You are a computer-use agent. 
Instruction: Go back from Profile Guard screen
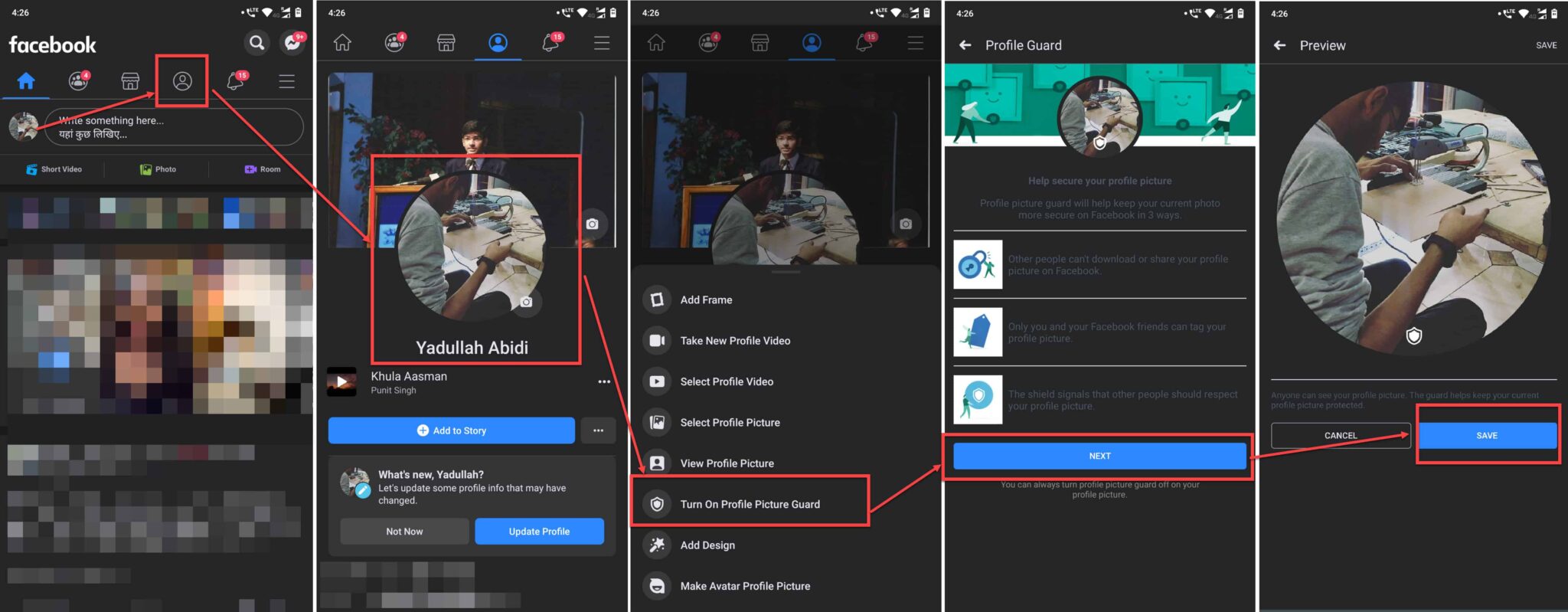[965, 45]
